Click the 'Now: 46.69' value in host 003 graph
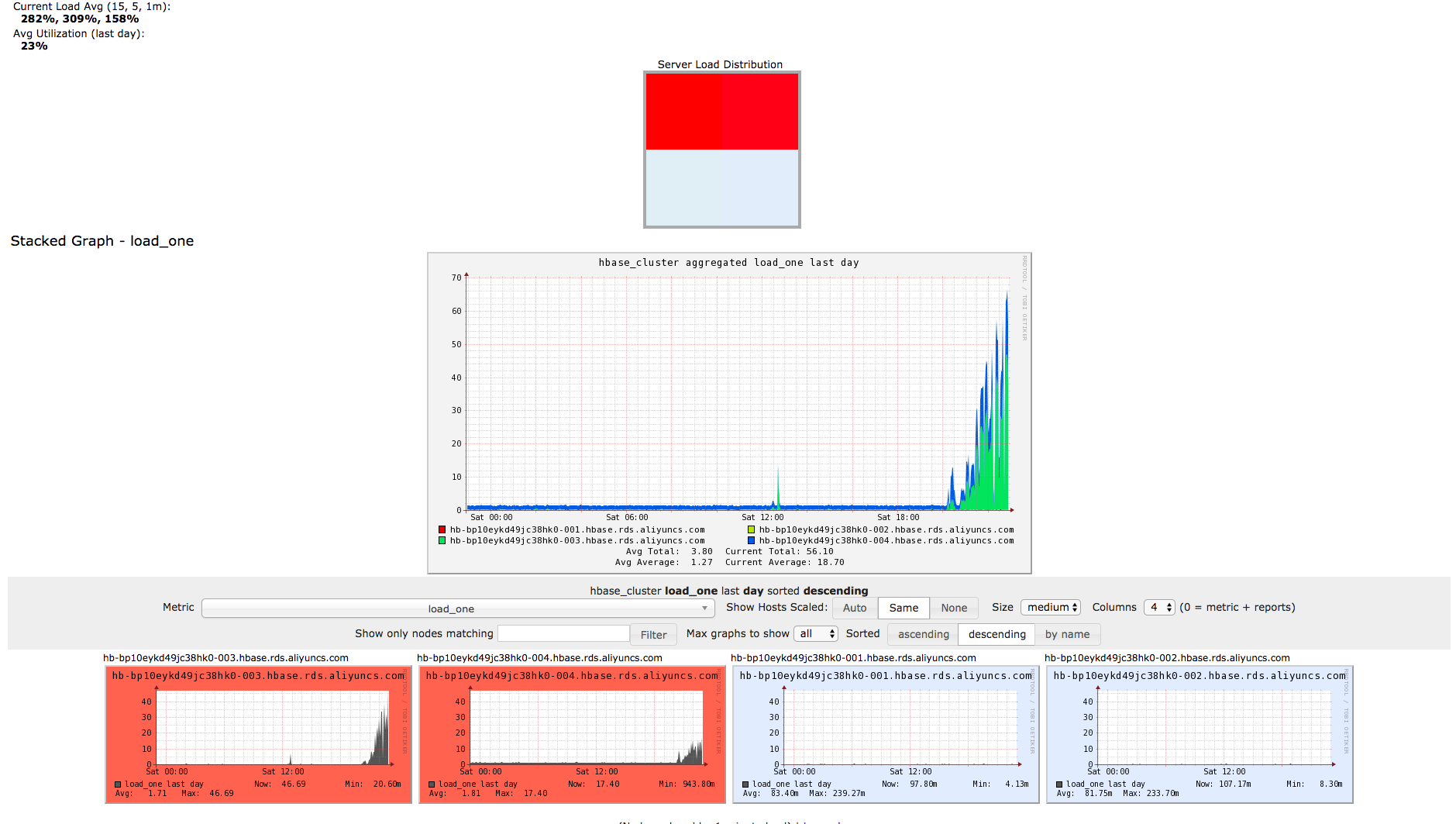The width and height of the screenshot is (1456, 824). 280,784
